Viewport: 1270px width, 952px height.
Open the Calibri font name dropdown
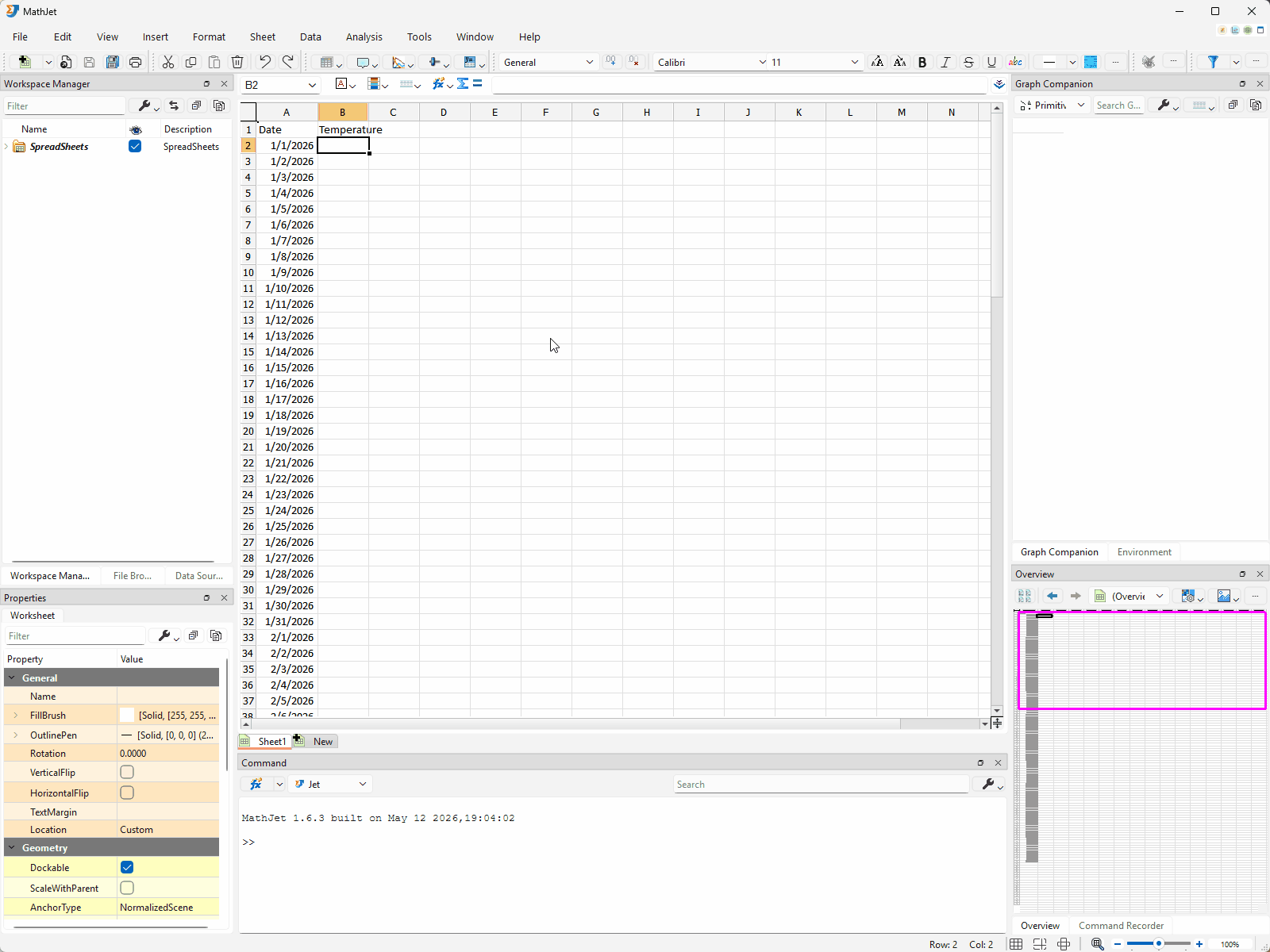pos(763,62)
